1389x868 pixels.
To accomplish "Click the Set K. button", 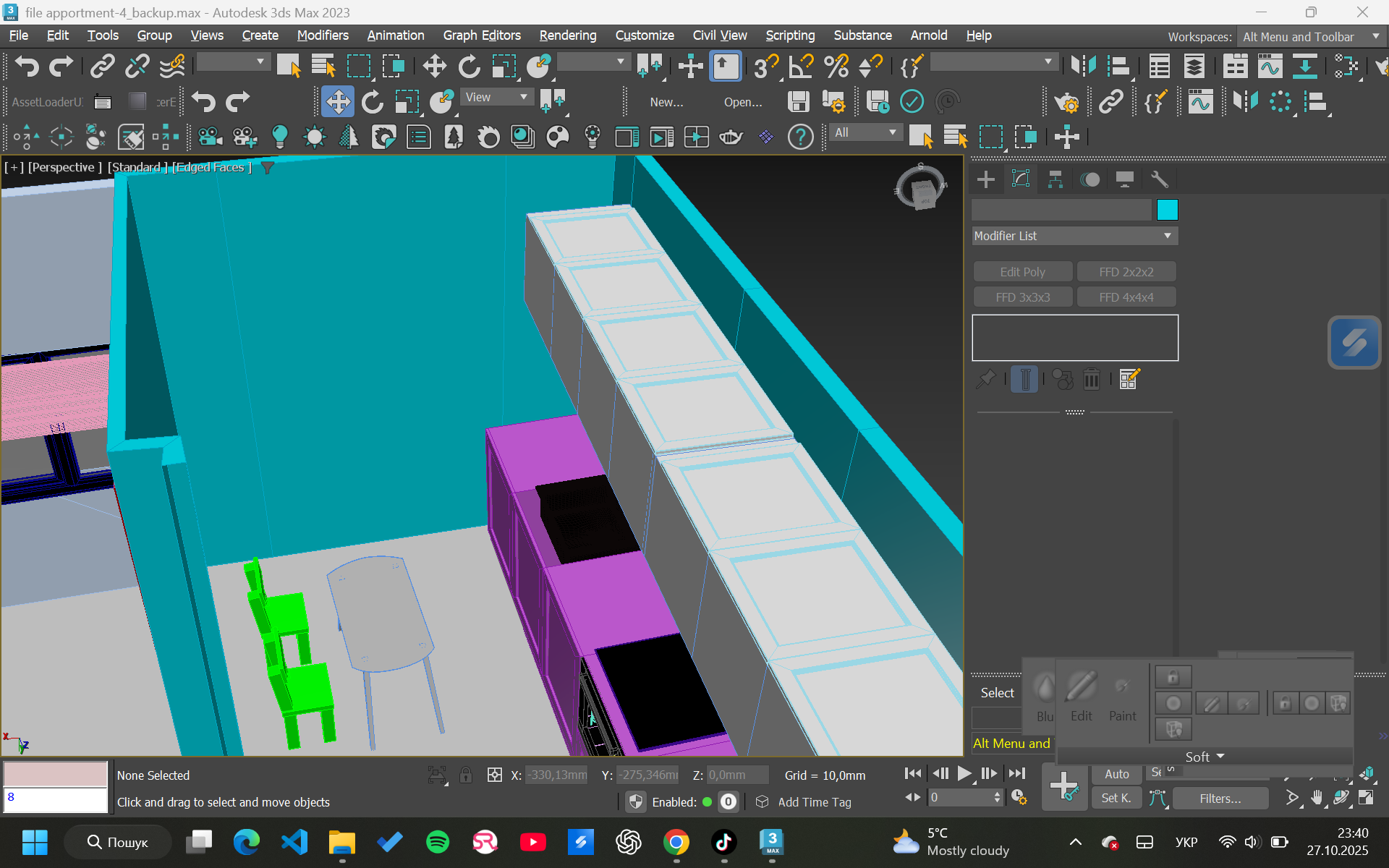I will pyautogui.click(x=1116, y=798).
